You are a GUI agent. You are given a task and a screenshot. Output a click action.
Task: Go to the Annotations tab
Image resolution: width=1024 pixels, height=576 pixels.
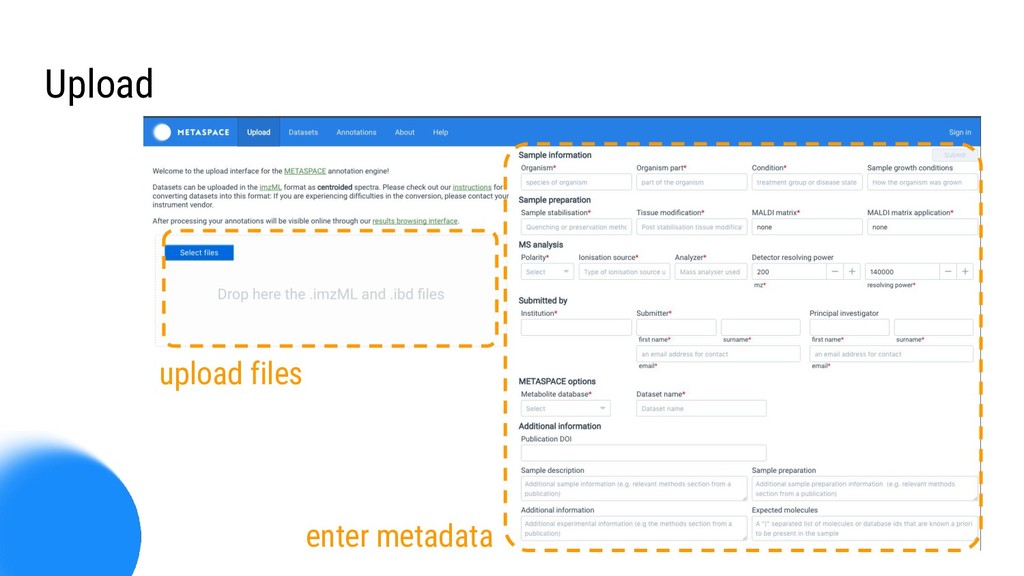tap(356, 132)
